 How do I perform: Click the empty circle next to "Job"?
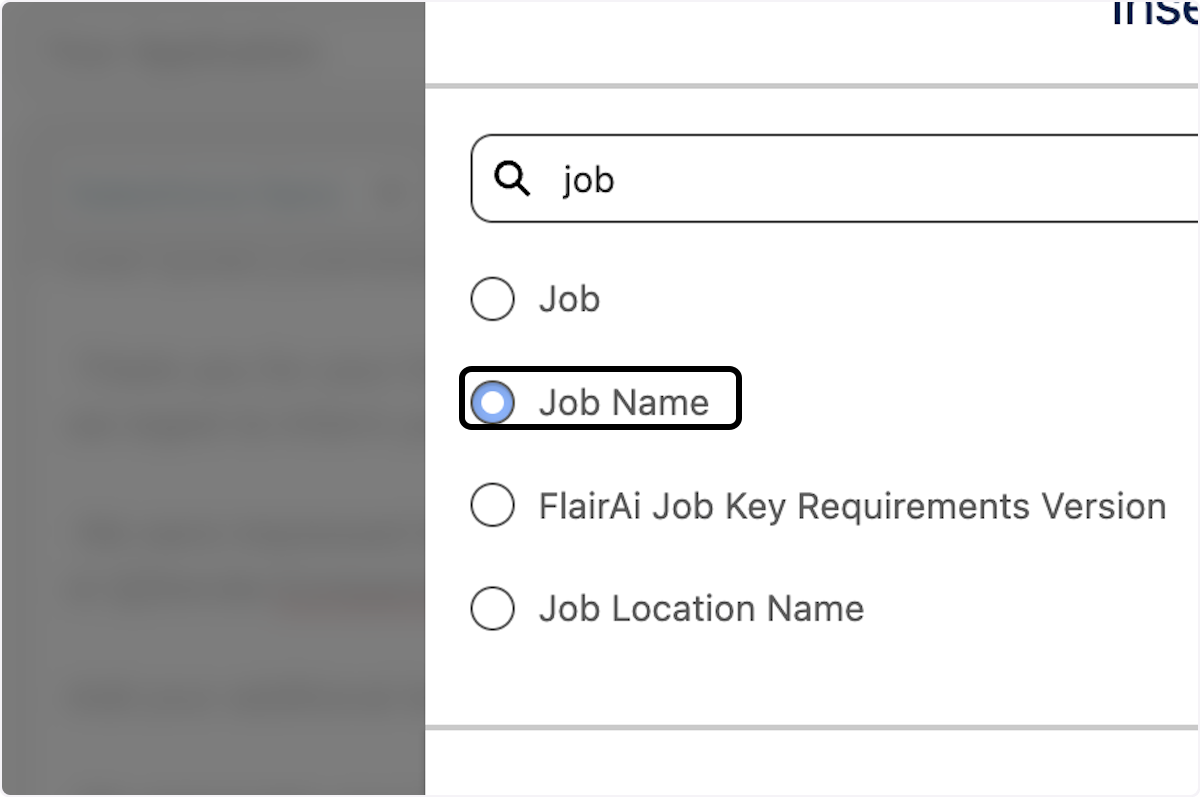point(492,298)
